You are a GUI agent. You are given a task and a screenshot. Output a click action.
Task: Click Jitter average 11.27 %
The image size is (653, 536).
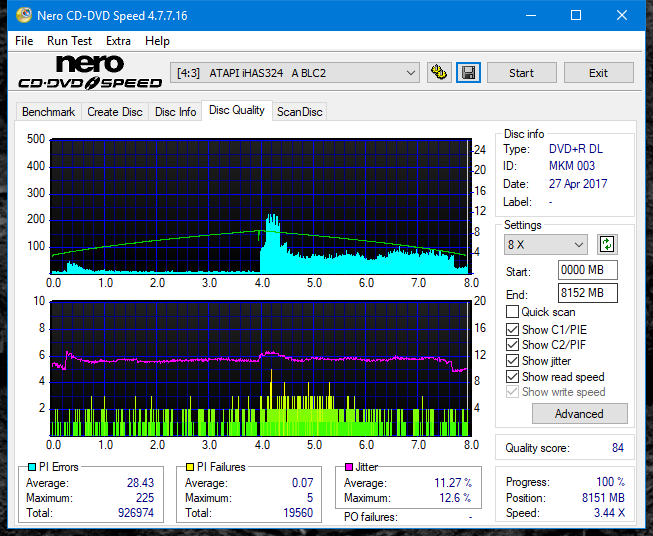[x=453, y=483]
